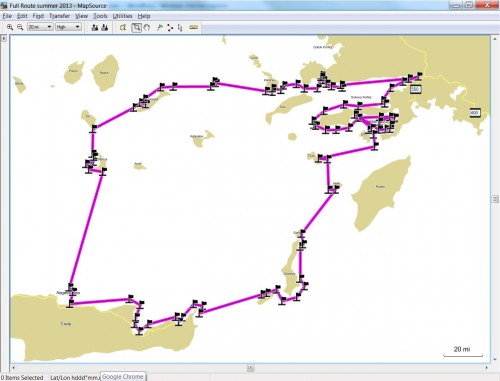500x381 pixels.
Task: Click the MapSource title bar app icon
Action: coord(4,5)
